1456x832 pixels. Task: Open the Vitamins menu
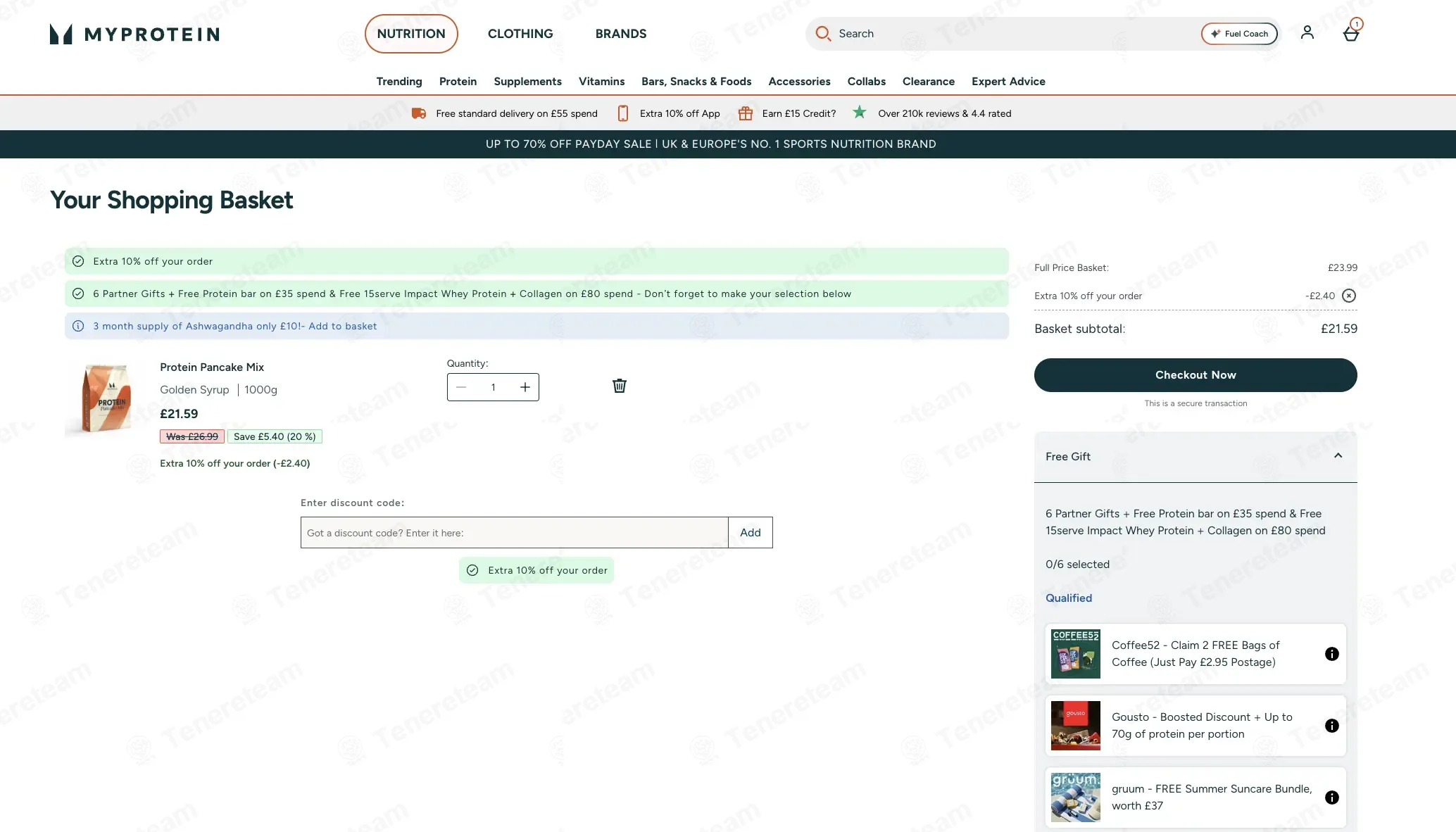(601, 82)
